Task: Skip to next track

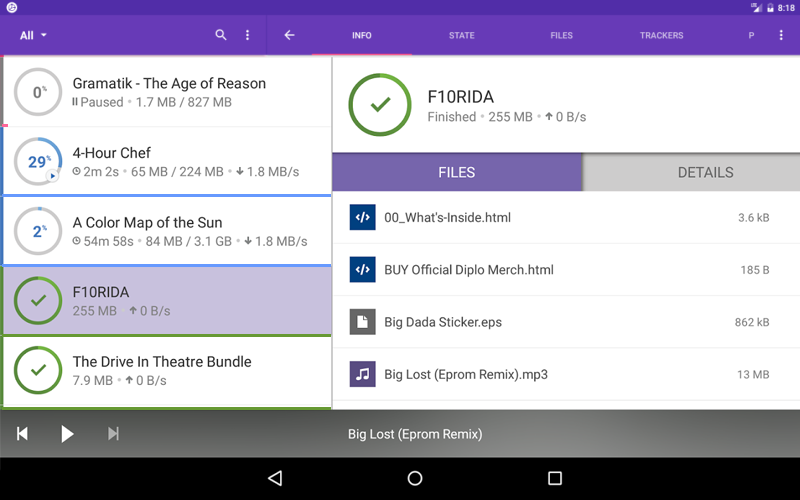Action: click(x=113, y=434)
